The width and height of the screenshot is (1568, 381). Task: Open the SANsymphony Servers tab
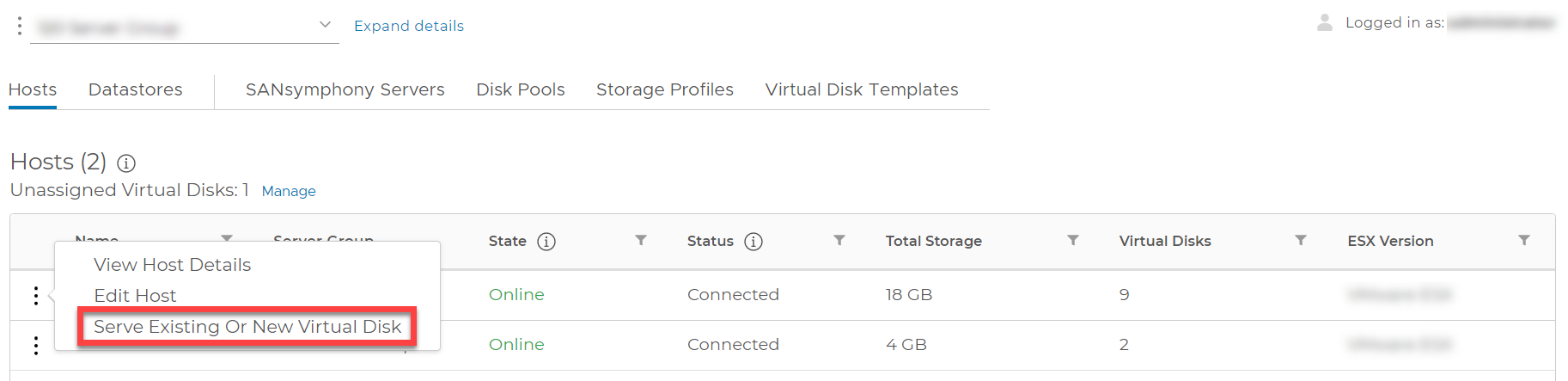[345, 89]
